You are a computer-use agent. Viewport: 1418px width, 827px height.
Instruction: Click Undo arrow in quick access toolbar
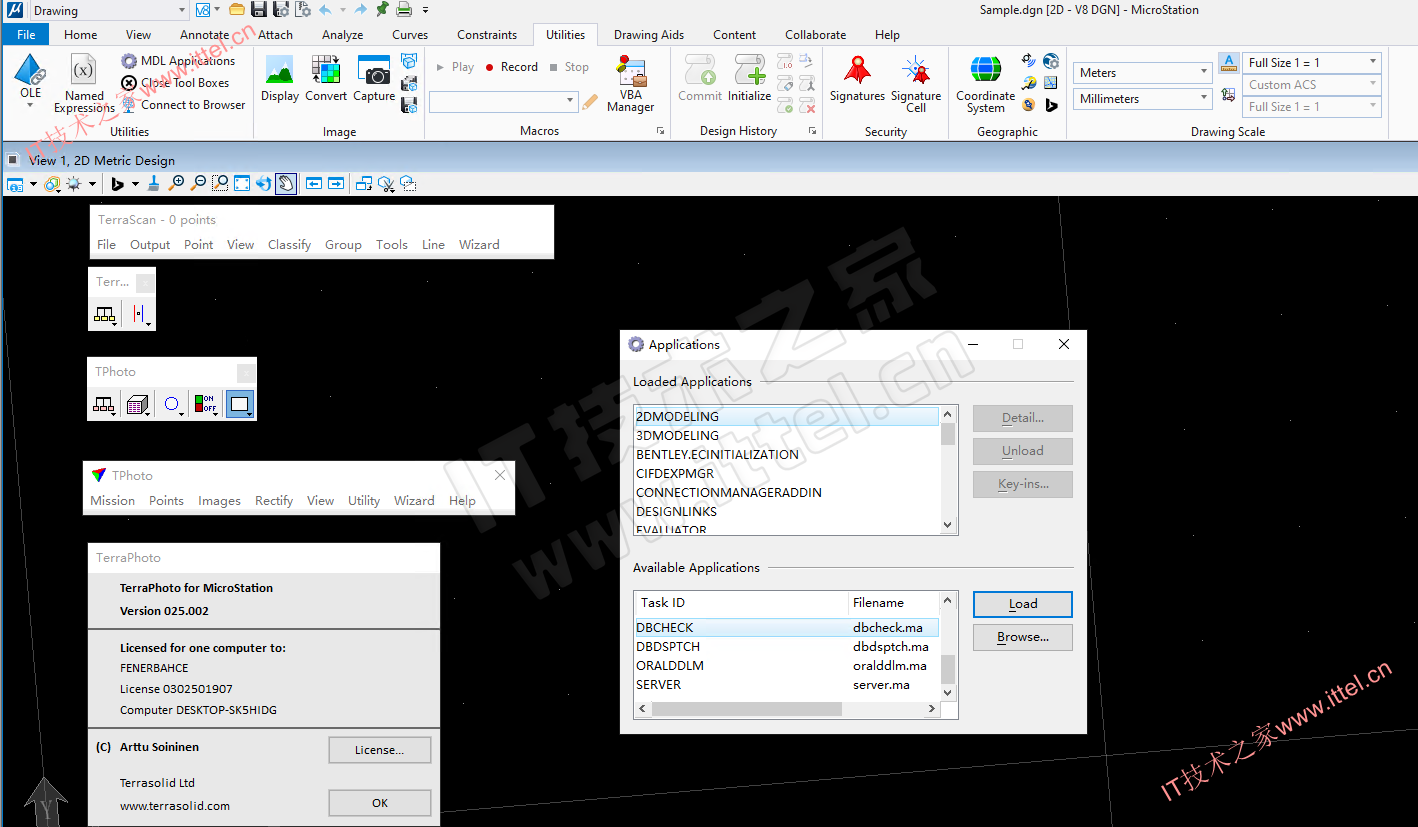click(325, 10)
